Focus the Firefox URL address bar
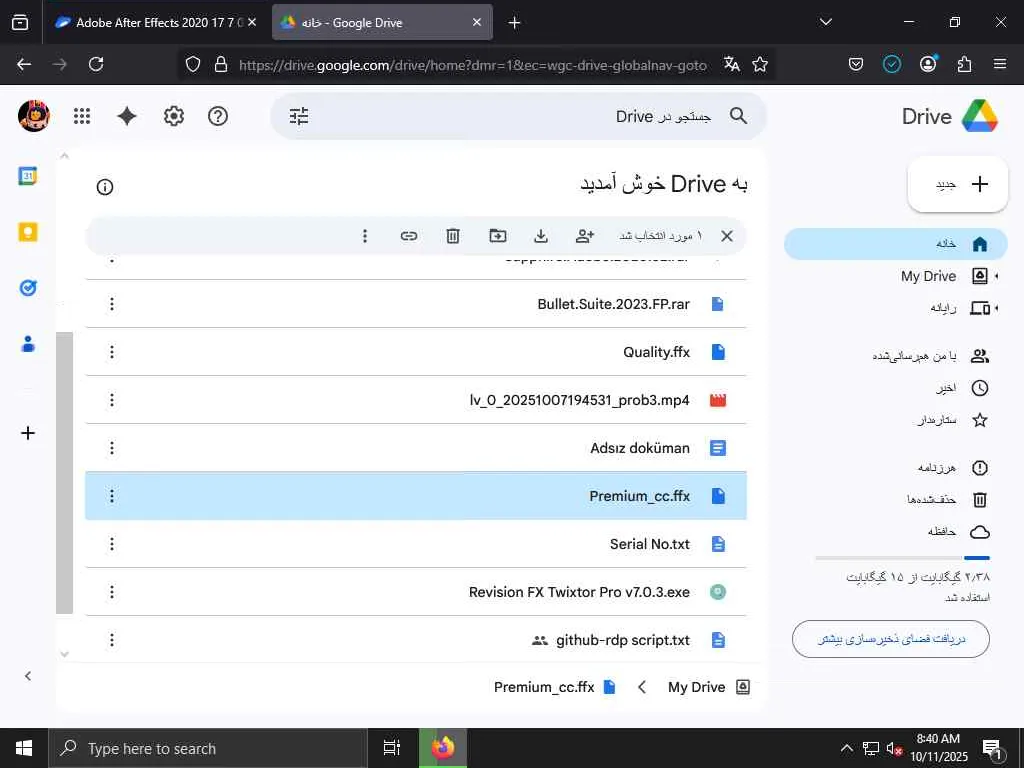This screenshot has height=768, width=1024. 472,65
